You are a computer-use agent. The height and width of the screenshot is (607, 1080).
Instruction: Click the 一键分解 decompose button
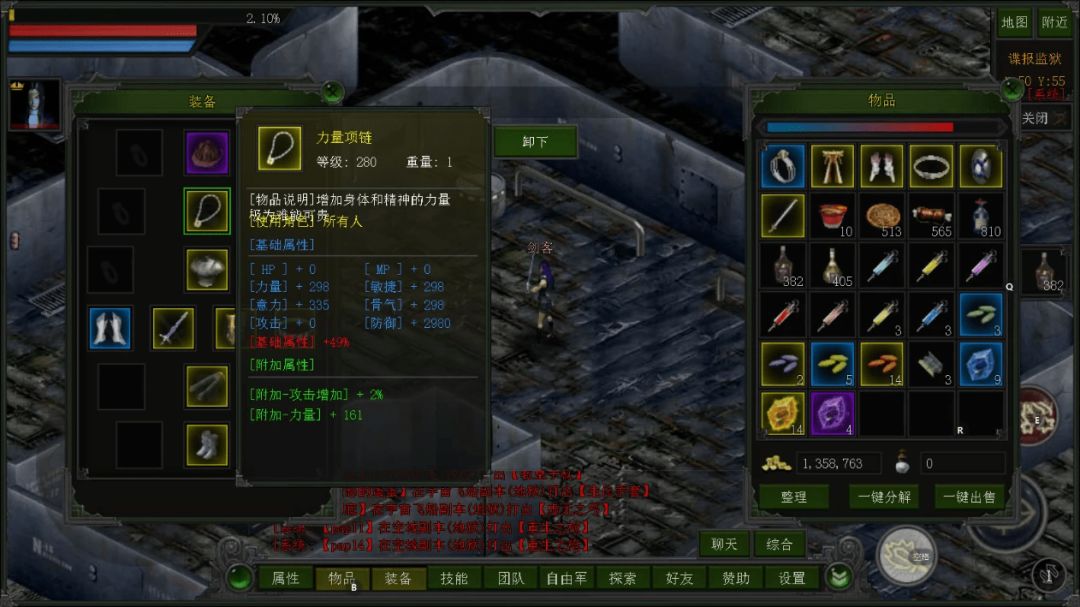coord(884,497)
